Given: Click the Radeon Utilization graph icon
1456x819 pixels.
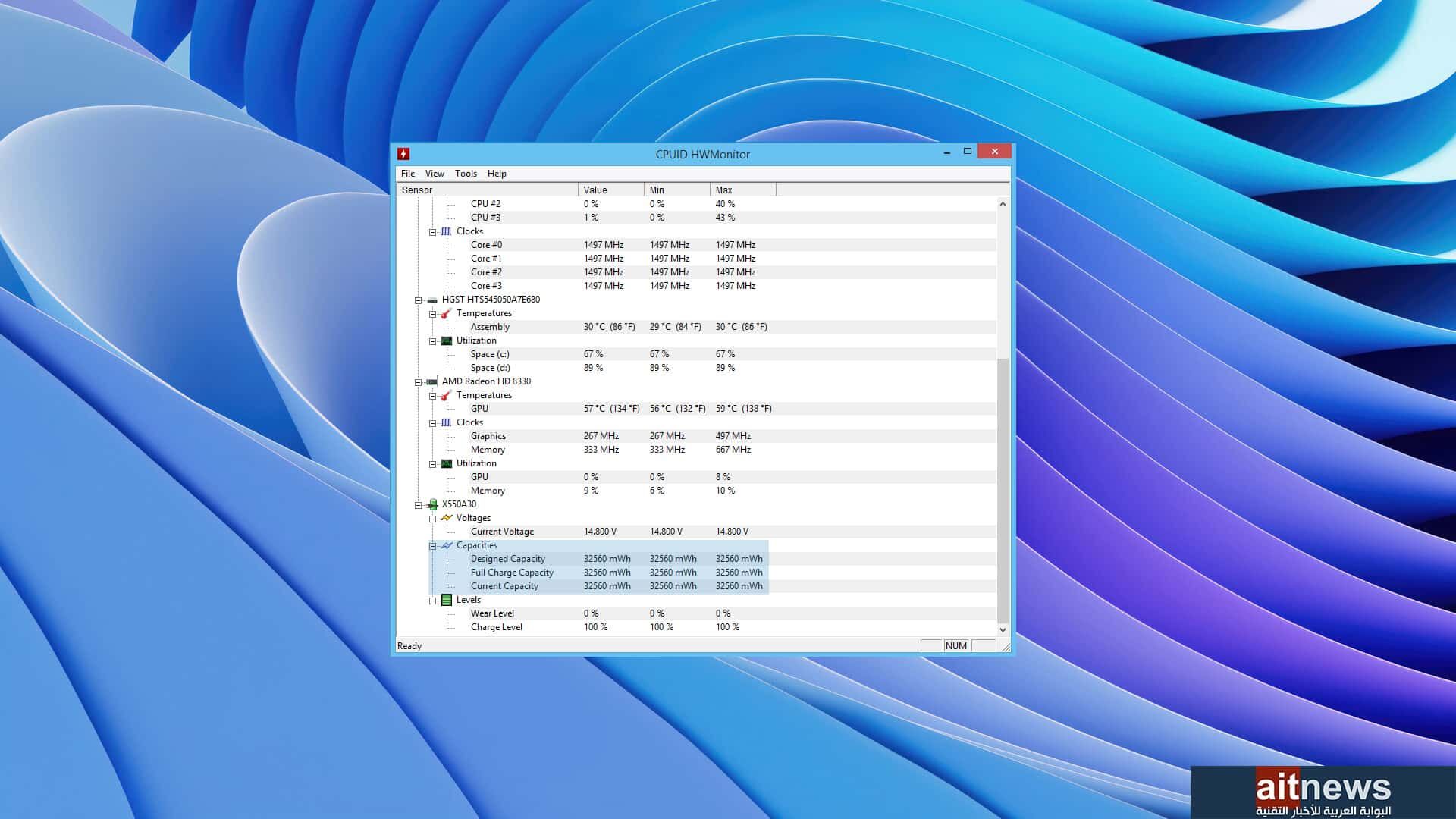Looking at the screenshot, I should click(x=447, y=463).
